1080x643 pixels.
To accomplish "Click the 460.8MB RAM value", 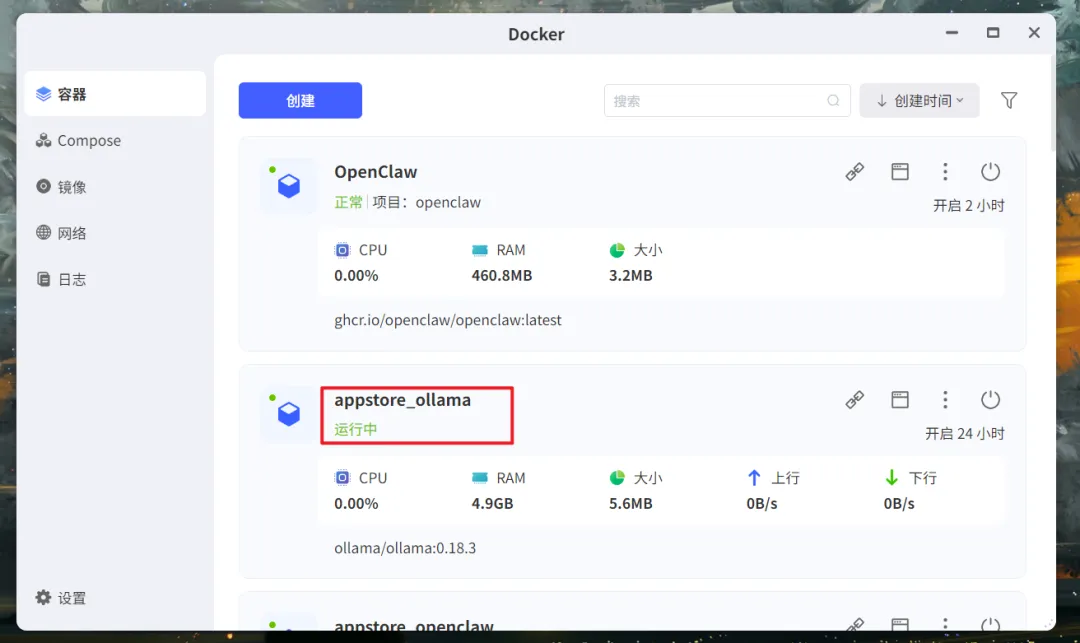I will point(501,275).
